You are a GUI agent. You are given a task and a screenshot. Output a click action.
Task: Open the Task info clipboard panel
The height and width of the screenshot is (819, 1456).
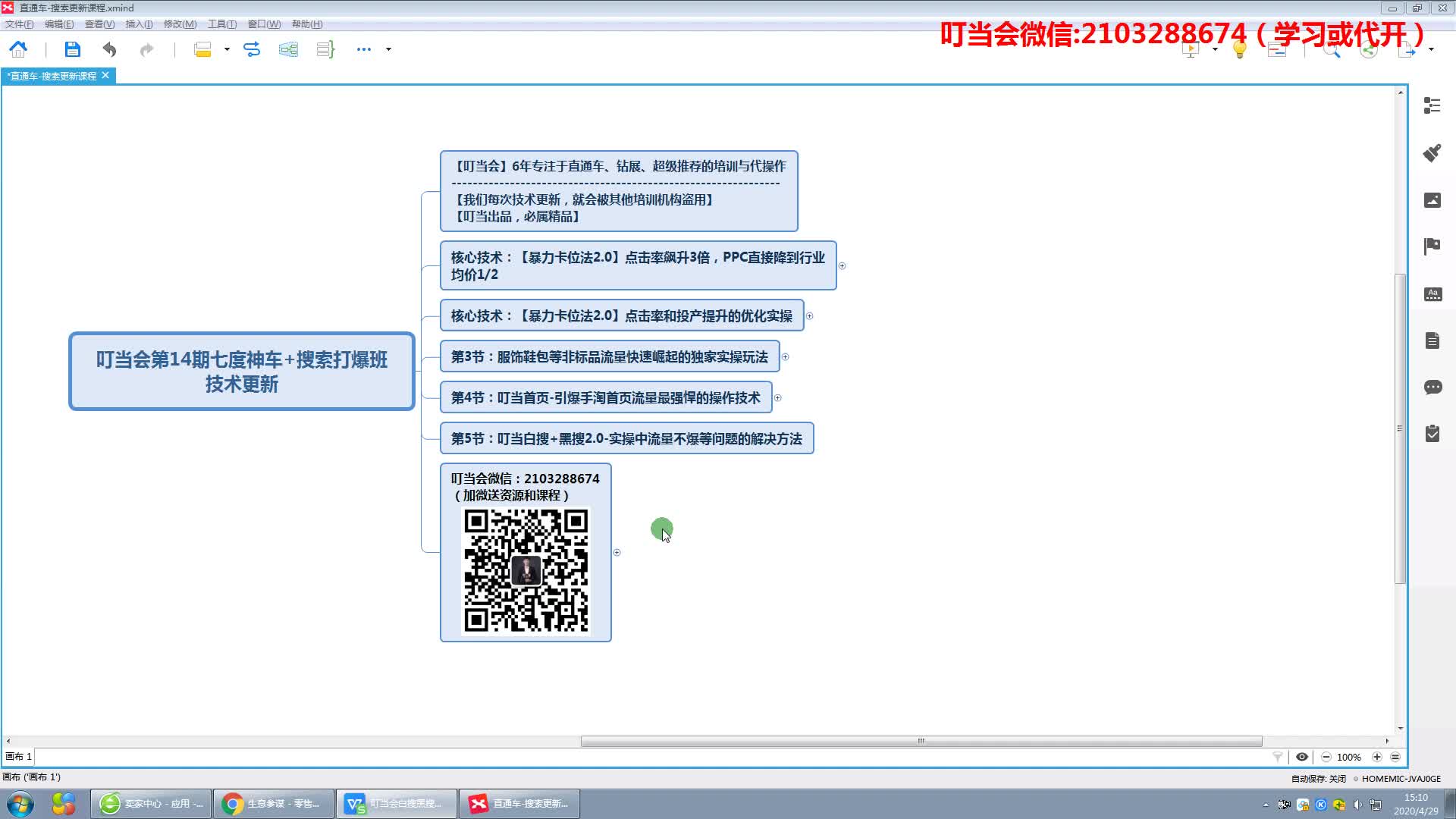coord(1432,434)
